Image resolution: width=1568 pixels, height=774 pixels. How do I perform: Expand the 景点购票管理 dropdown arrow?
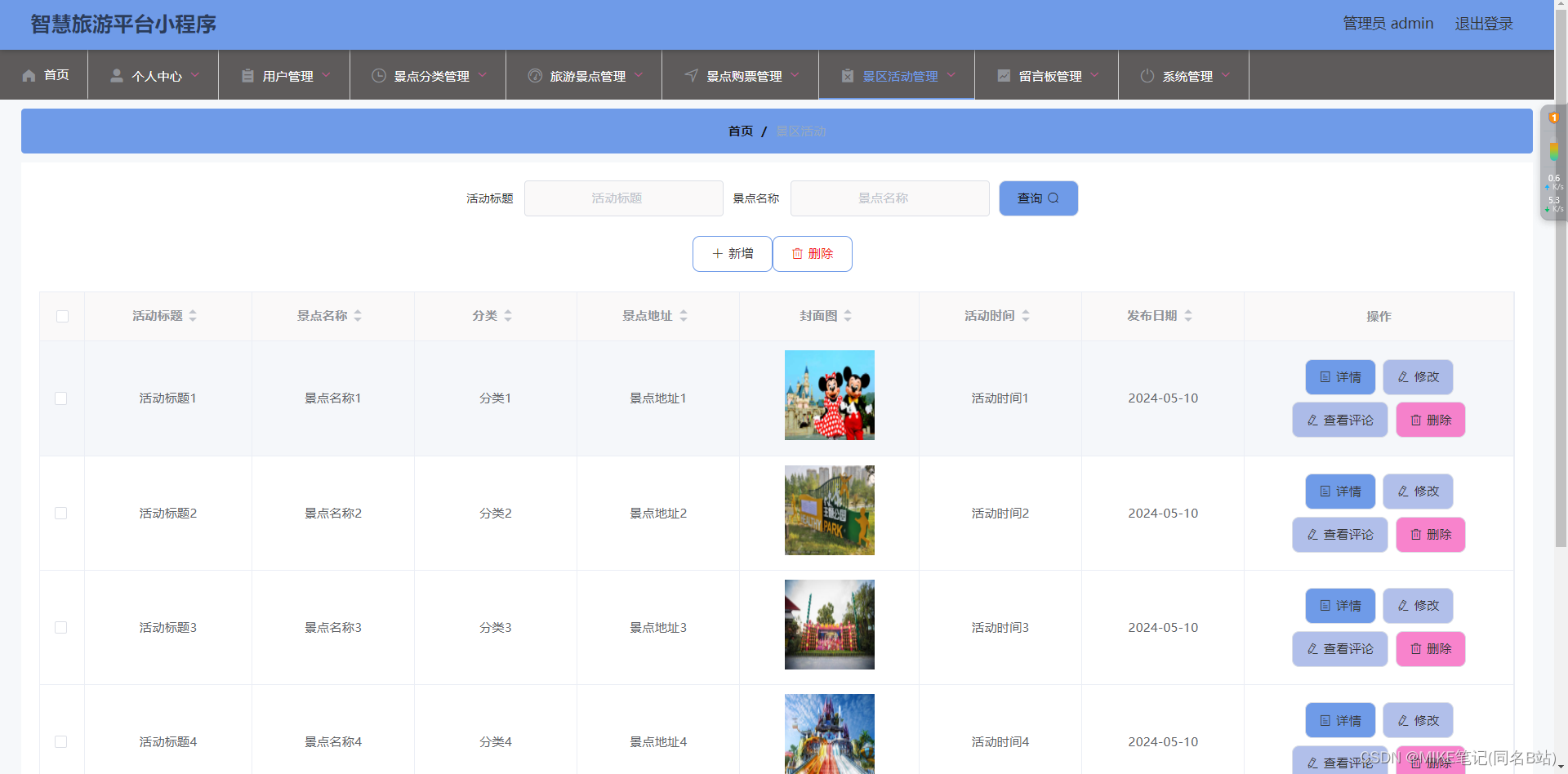click(795, 75)
